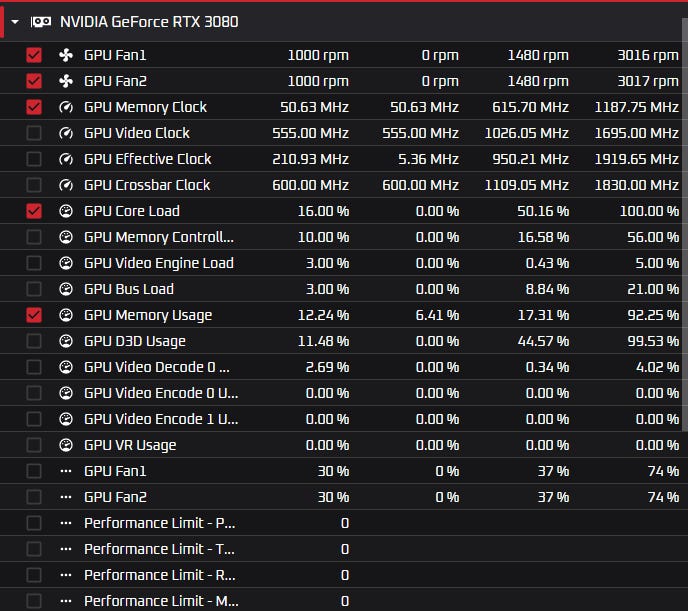688x611 pixels.
Task: Click the usage icon for GPU Memory Controller row
Action: pyautogui.click(x=66, y=237)
